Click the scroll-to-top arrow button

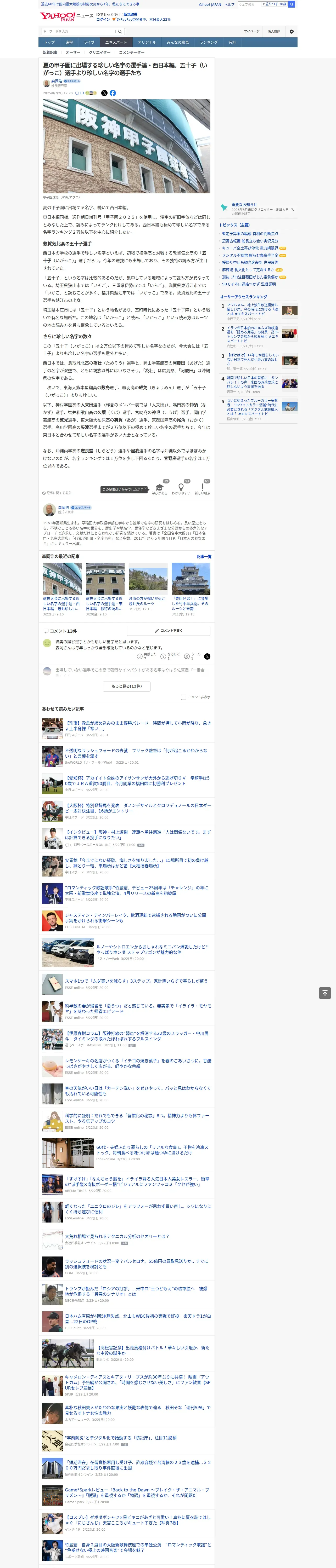(x=325, y=993)
